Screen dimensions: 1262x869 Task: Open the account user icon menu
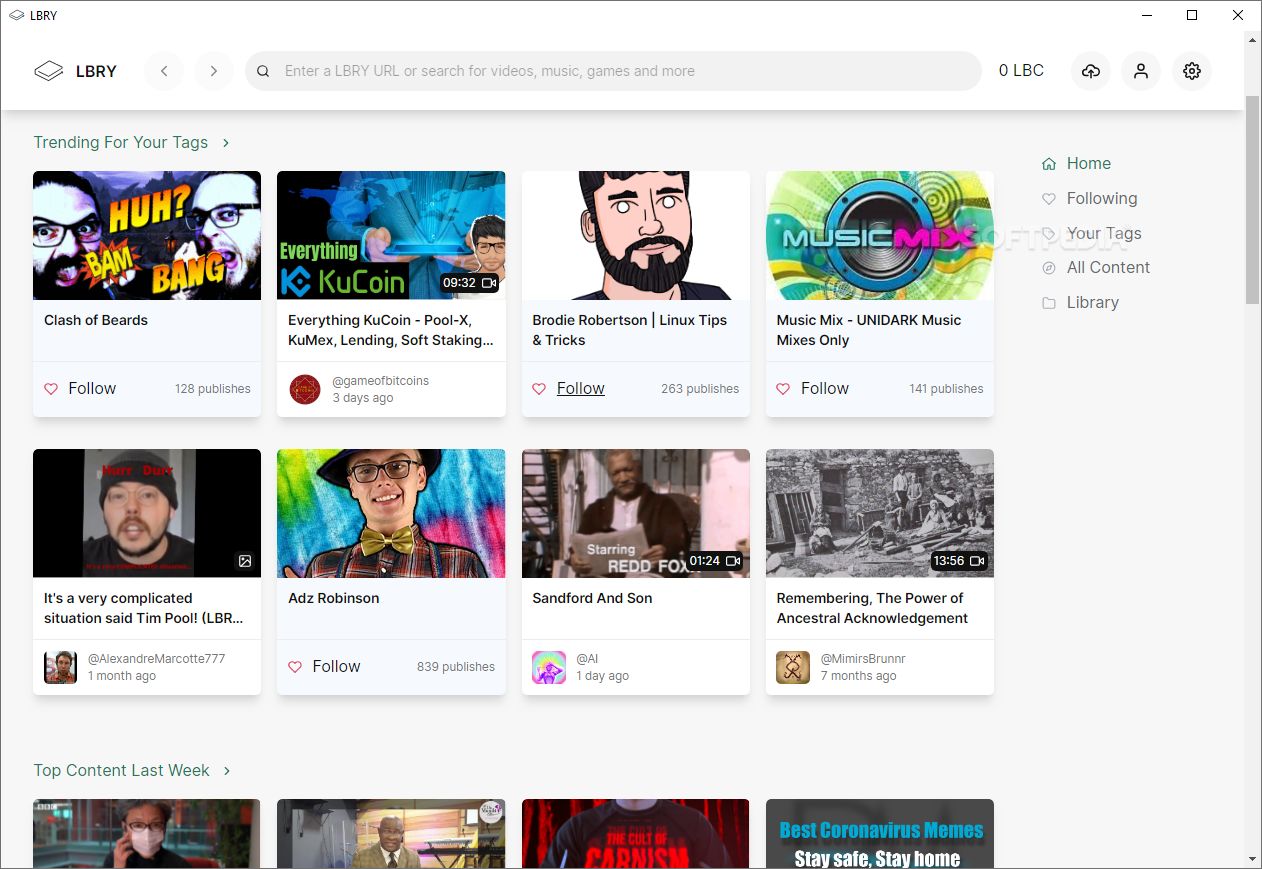pos(1141,71)
